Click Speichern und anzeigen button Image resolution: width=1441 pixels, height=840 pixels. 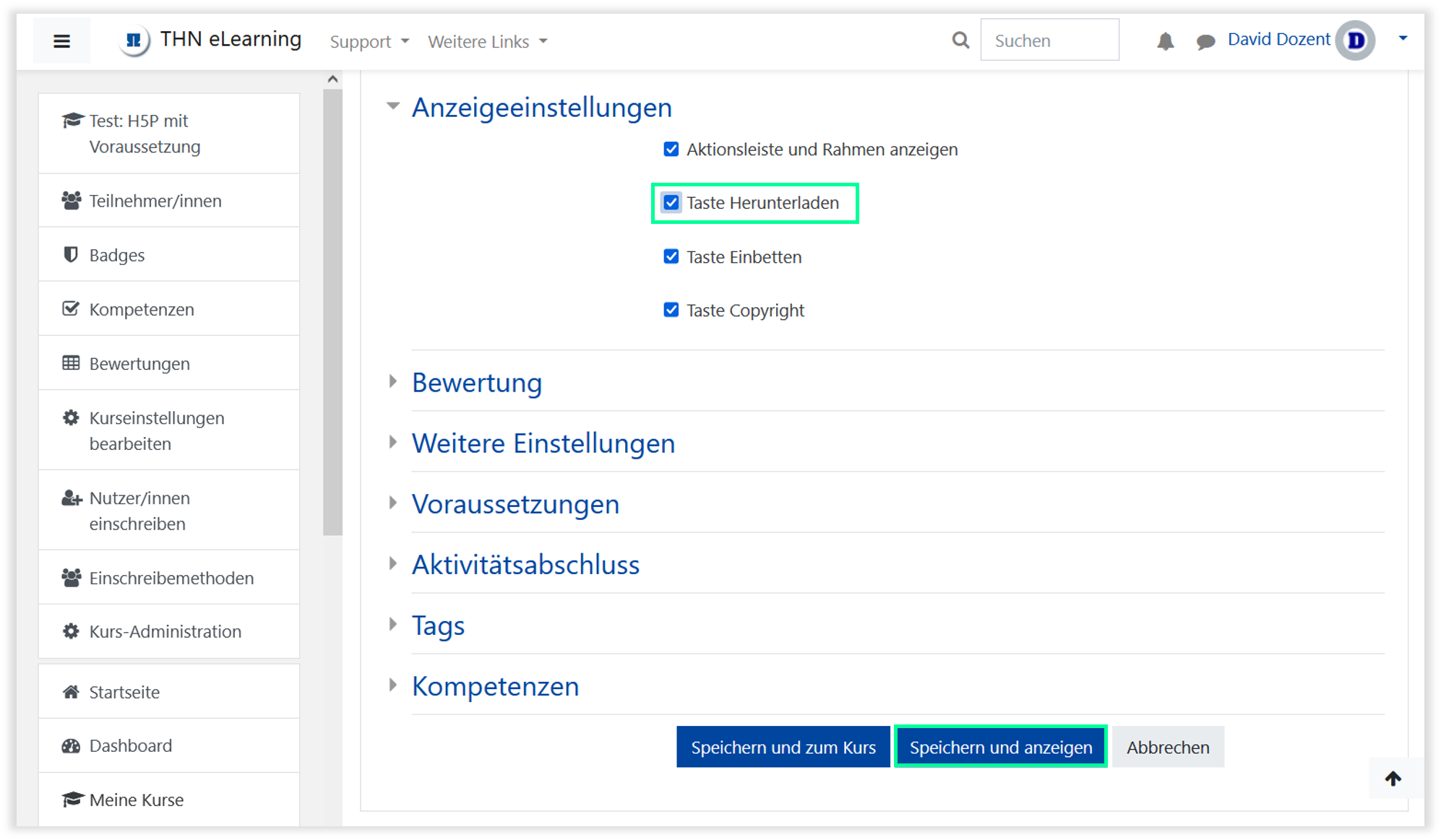(1000, 747)
